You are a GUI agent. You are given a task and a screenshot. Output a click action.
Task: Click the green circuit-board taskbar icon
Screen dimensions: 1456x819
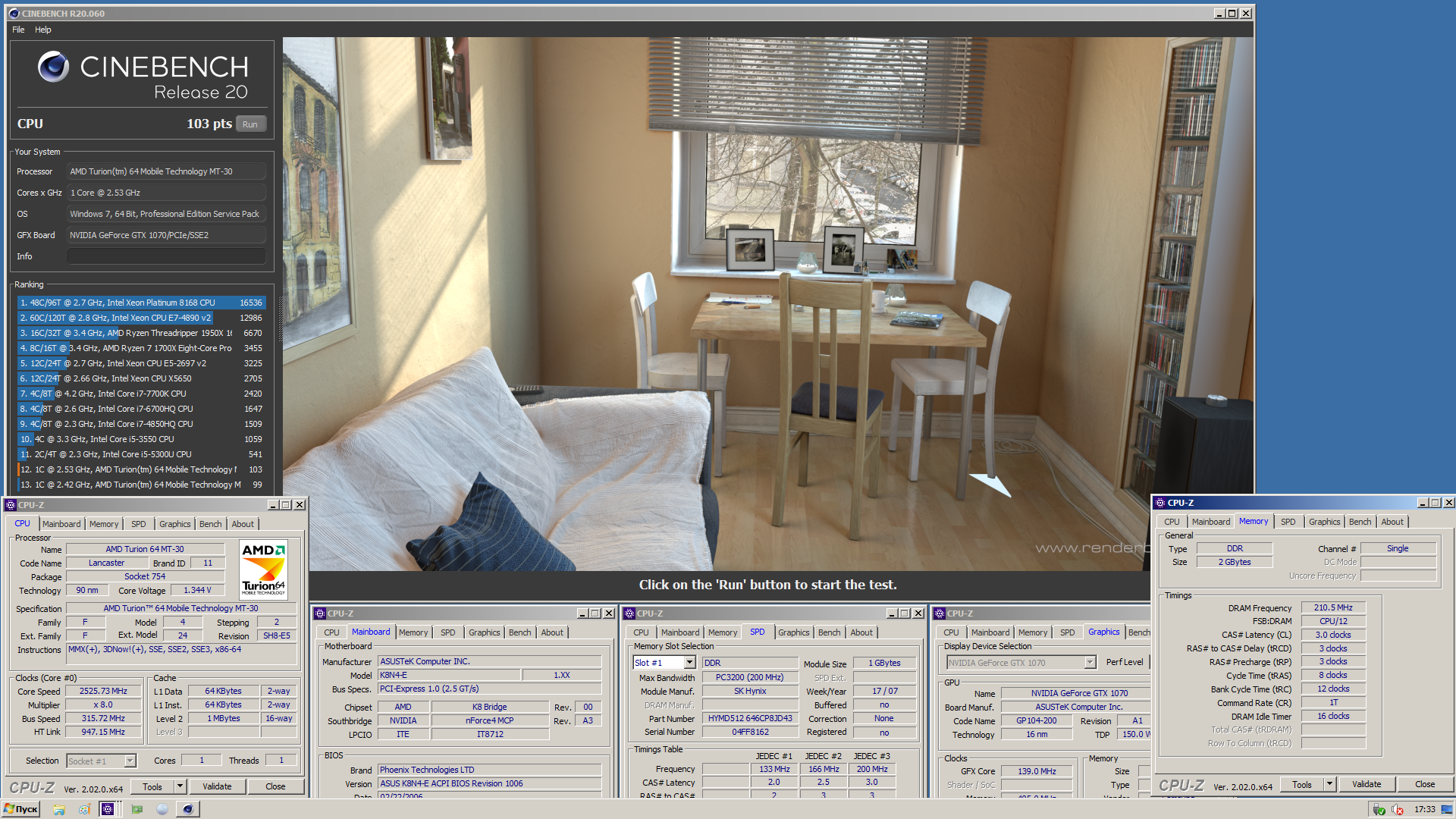tap(137, 809)
